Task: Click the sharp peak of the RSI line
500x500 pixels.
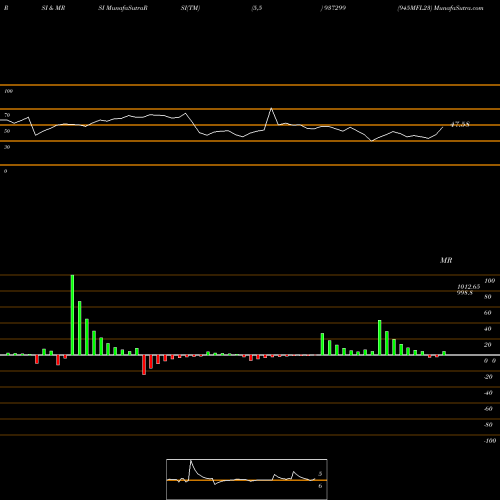Action: pyautogui.click(x=271, y=108)
